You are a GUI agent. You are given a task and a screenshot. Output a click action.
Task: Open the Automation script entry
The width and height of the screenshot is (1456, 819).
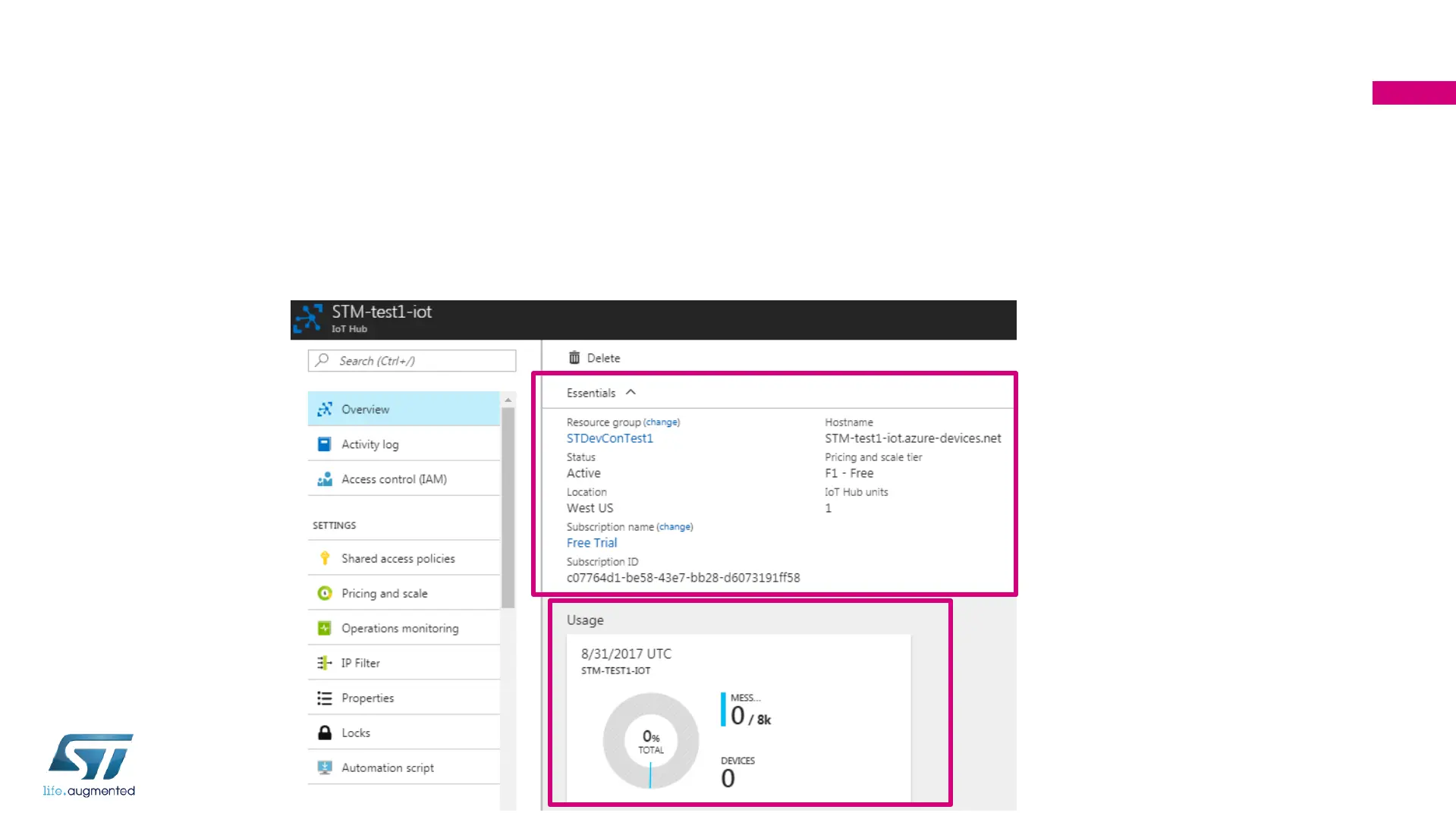point(404,767)
